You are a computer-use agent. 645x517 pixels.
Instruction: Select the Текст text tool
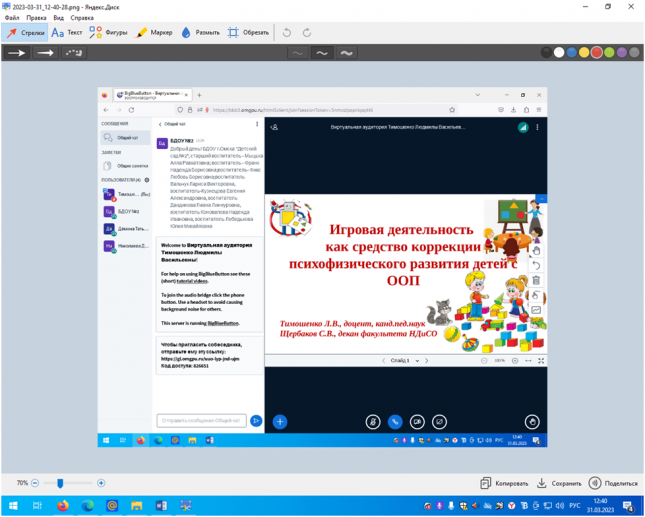pos(67,32)
